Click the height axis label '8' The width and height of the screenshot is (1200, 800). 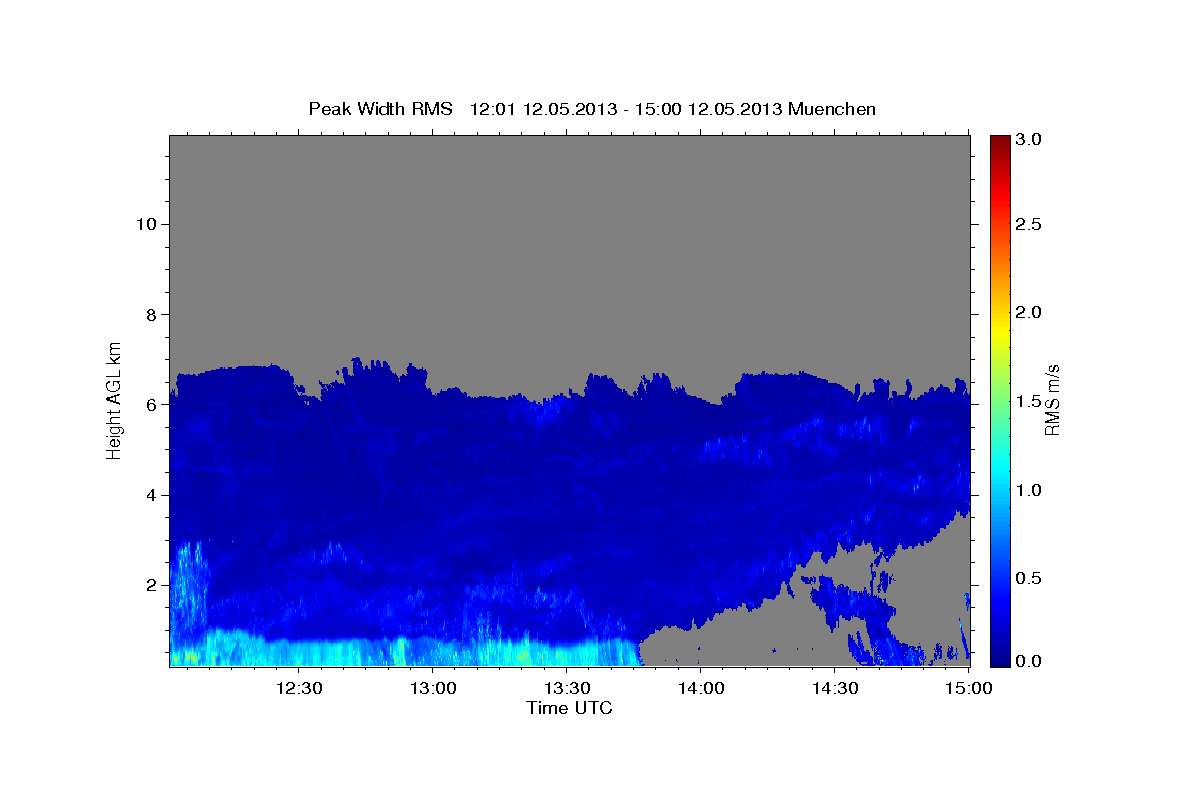149,314
